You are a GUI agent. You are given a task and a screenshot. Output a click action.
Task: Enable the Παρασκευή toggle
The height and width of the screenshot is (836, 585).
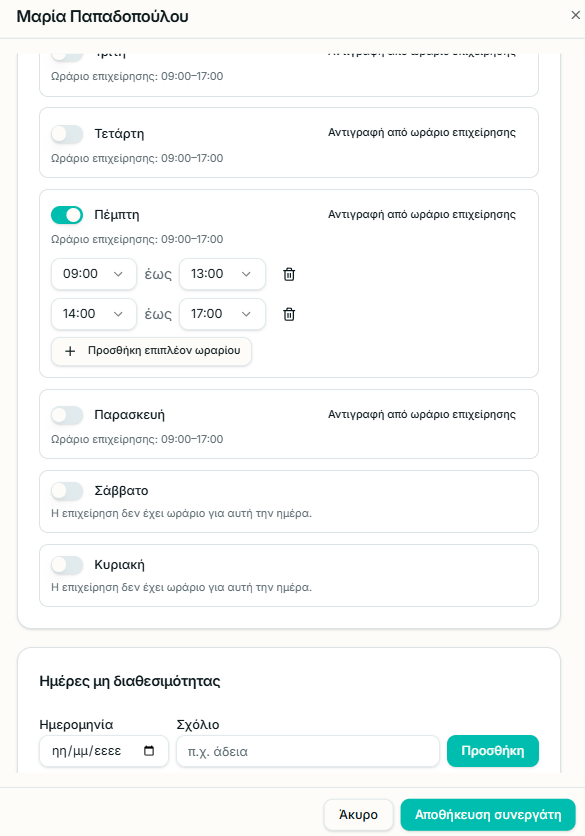67,415
